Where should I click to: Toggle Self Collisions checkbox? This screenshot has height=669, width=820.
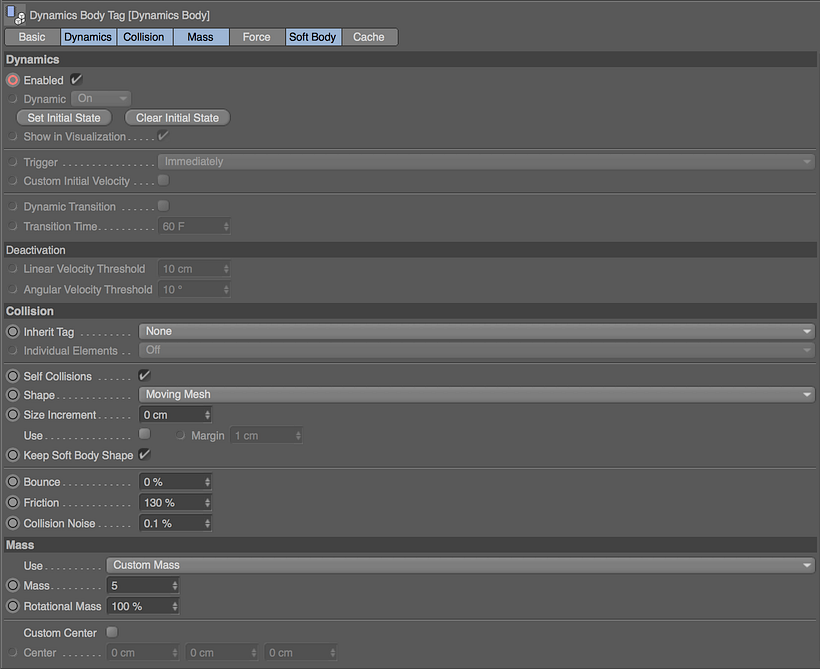tap(144, 375)
